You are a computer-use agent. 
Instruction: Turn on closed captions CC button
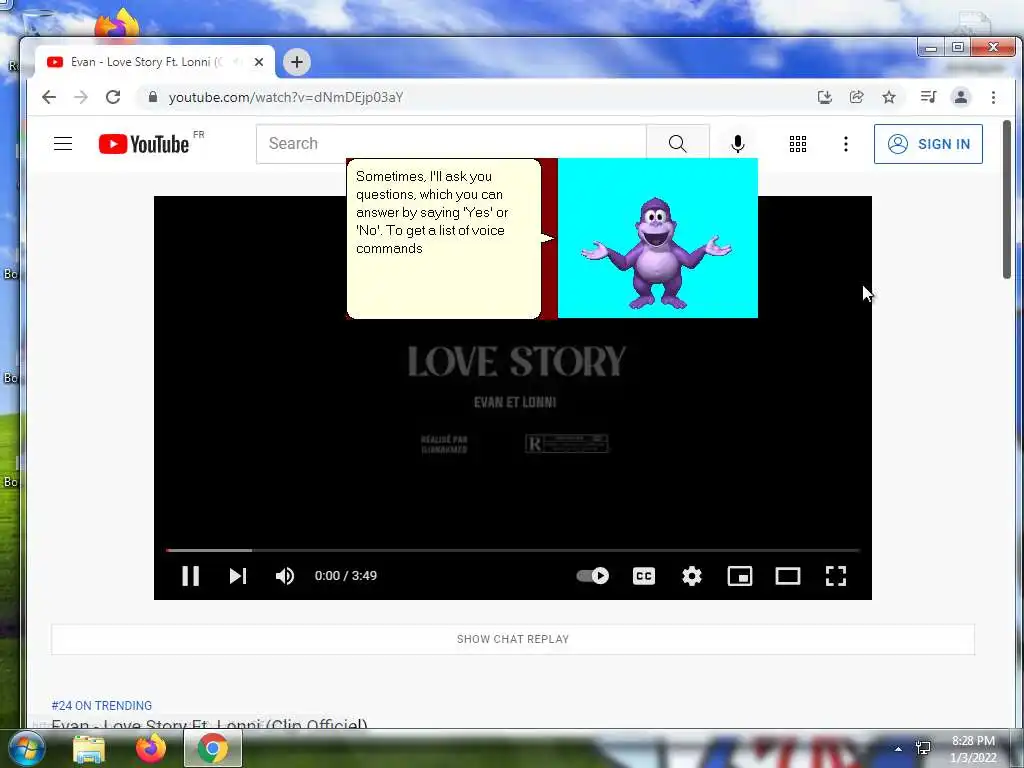tap(644, 575)
